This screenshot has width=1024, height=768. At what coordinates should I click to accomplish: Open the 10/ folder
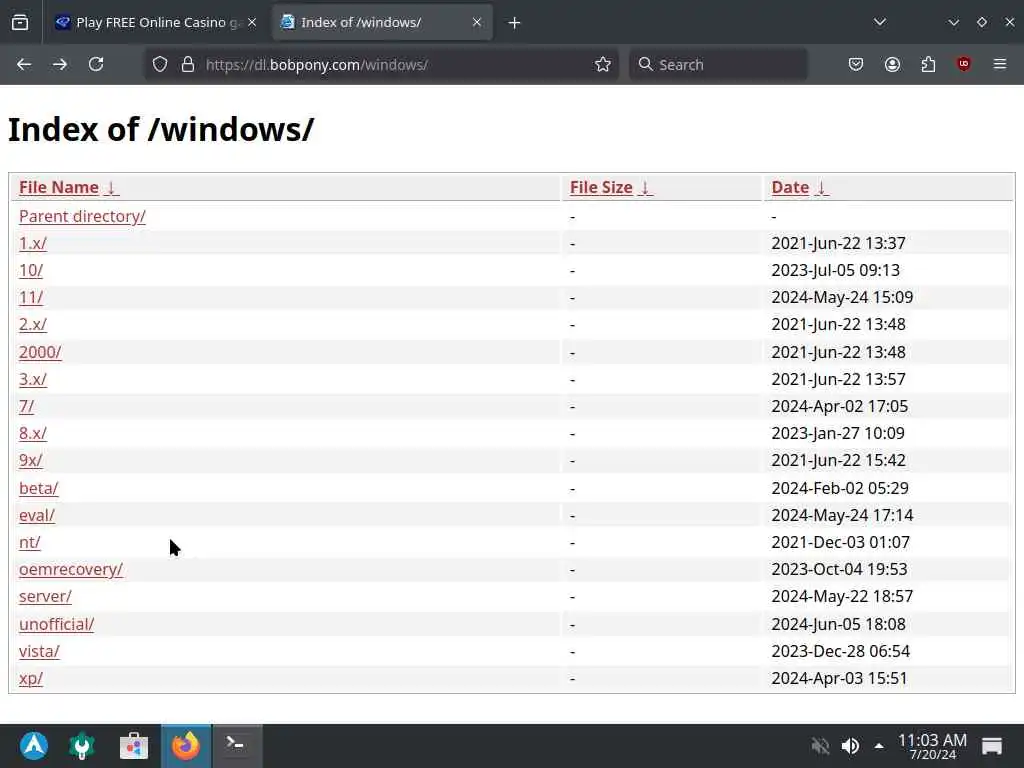pos(31,270)
